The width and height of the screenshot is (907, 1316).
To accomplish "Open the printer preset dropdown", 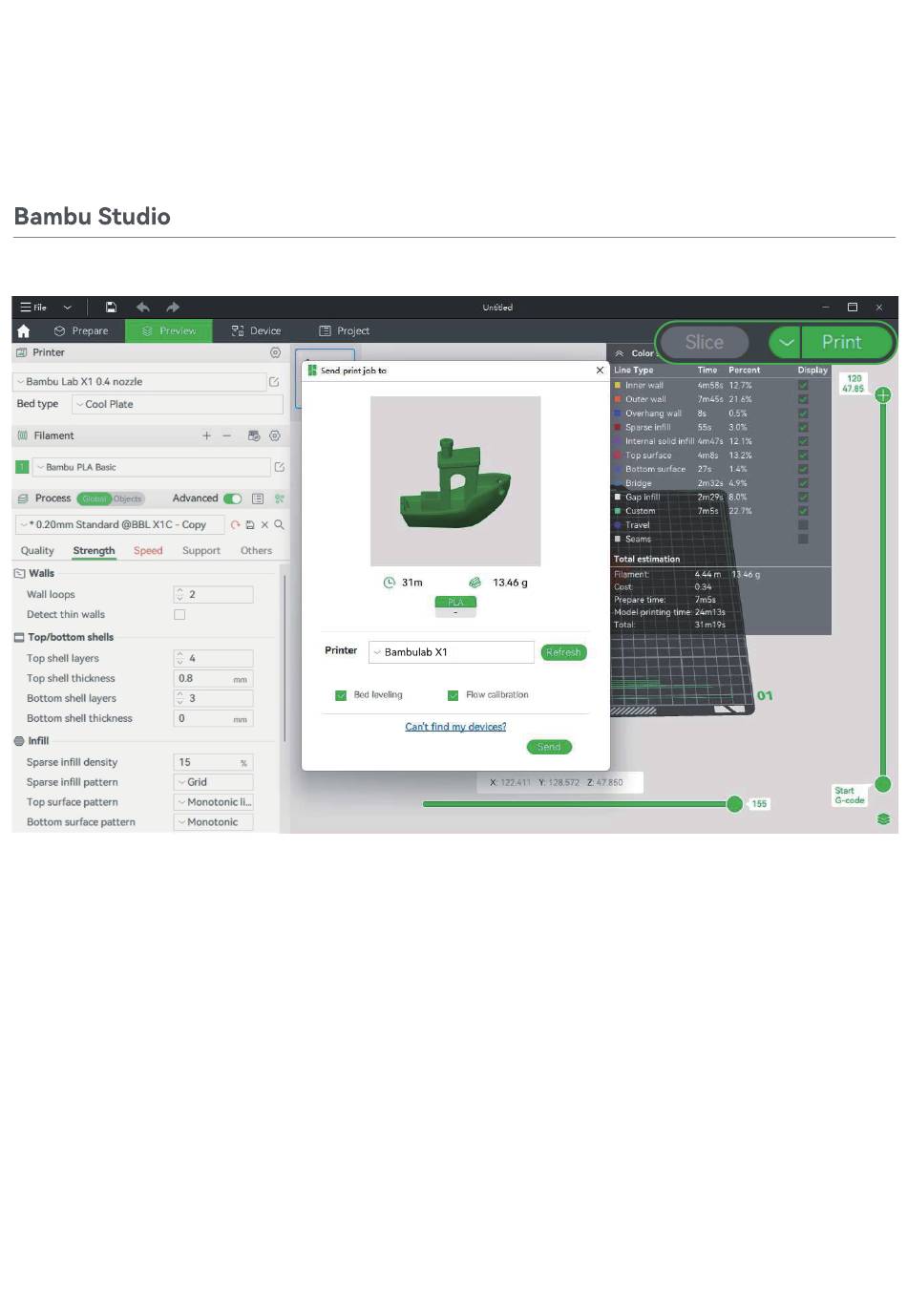I will click(x=139, y=382).
